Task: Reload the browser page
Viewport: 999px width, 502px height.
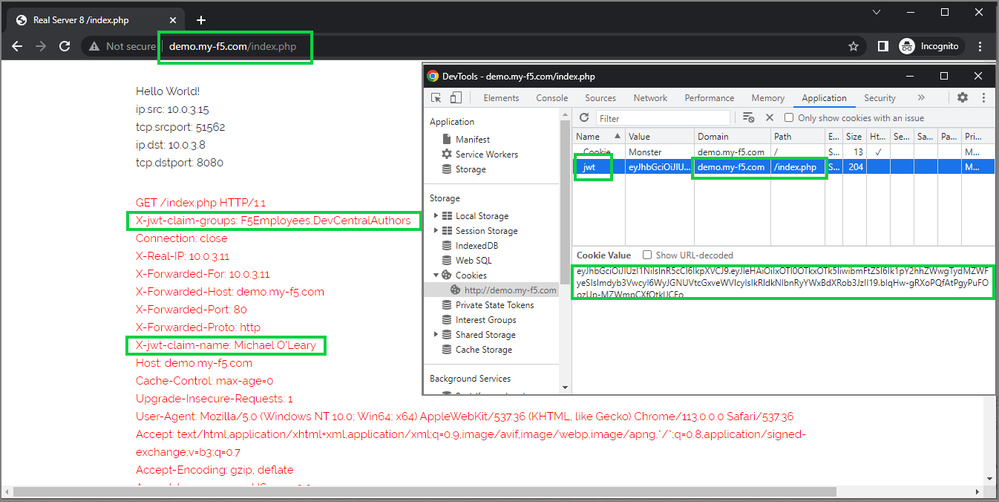Action: 67,46
